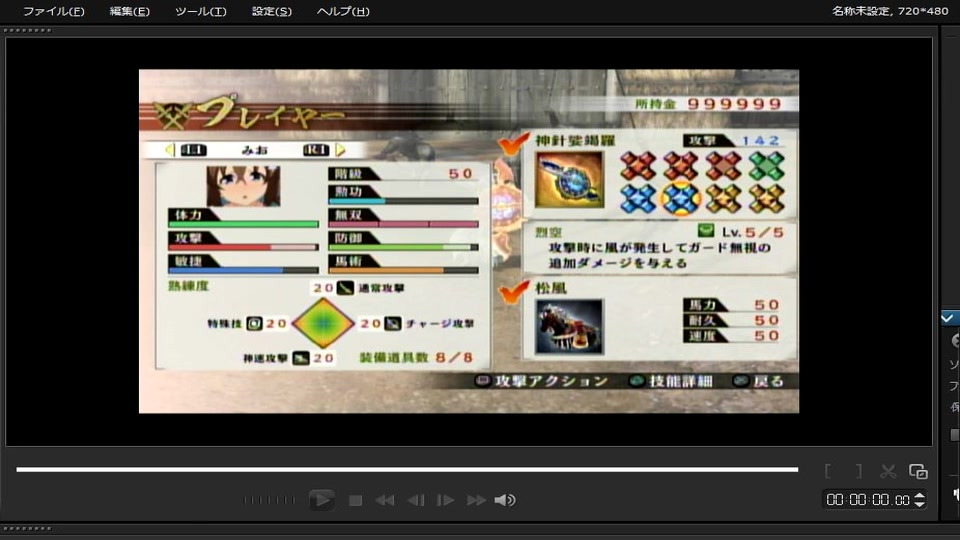Open the ヘルプ(H) menu

click(x=343, y=11)
